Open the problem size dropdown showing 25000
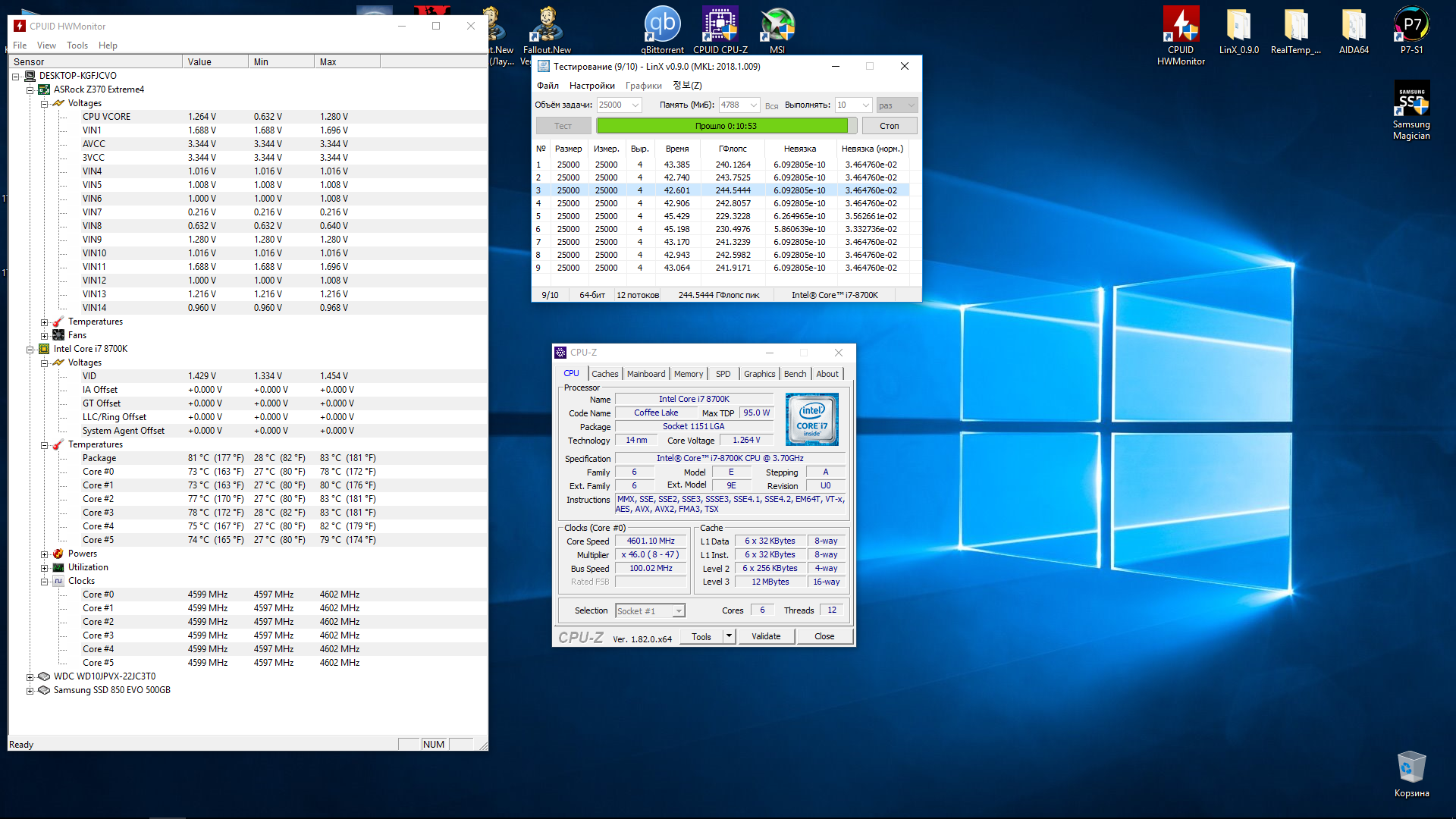Viewport: 1456px width, 819px height. (635, 105)
